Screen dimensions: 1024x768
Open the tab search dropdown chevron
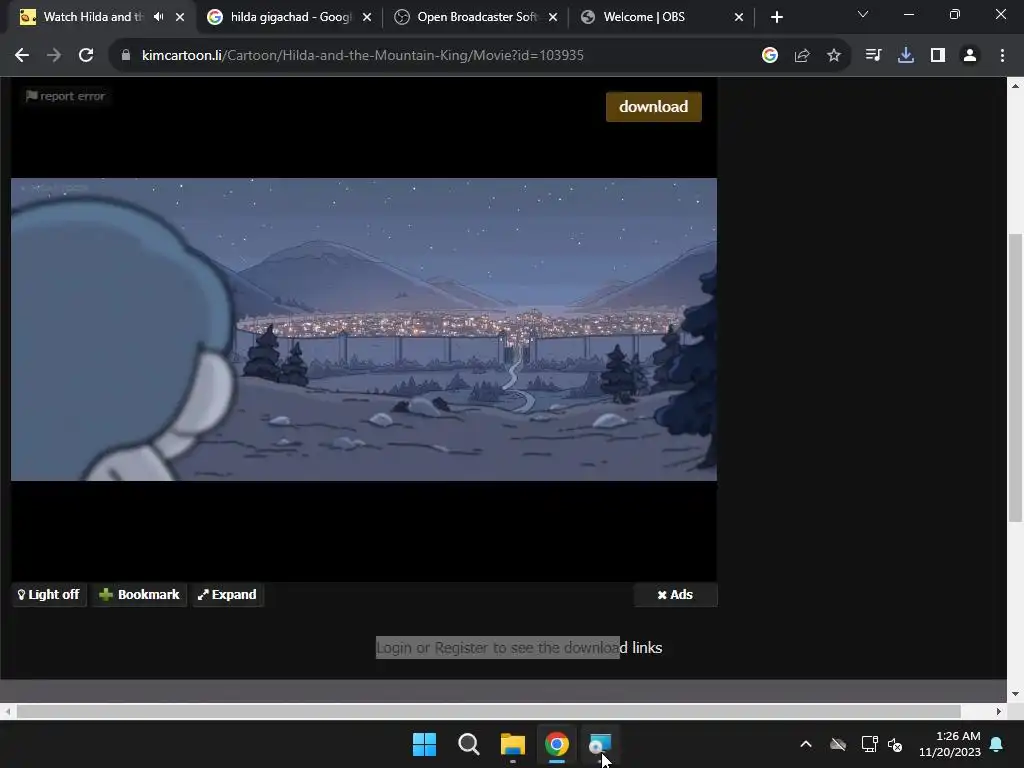point(863,14)
